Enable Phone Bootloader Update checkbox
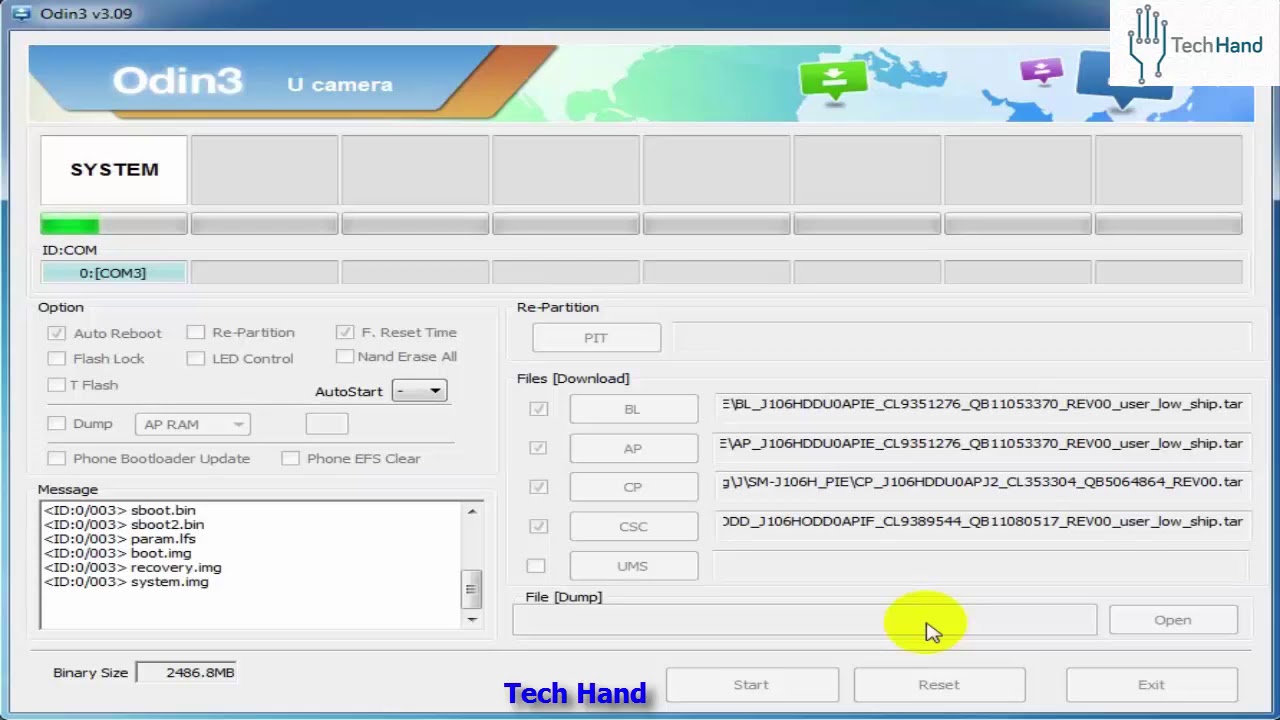The width and height of the screenshot is (1280, 720). (56, 458)
